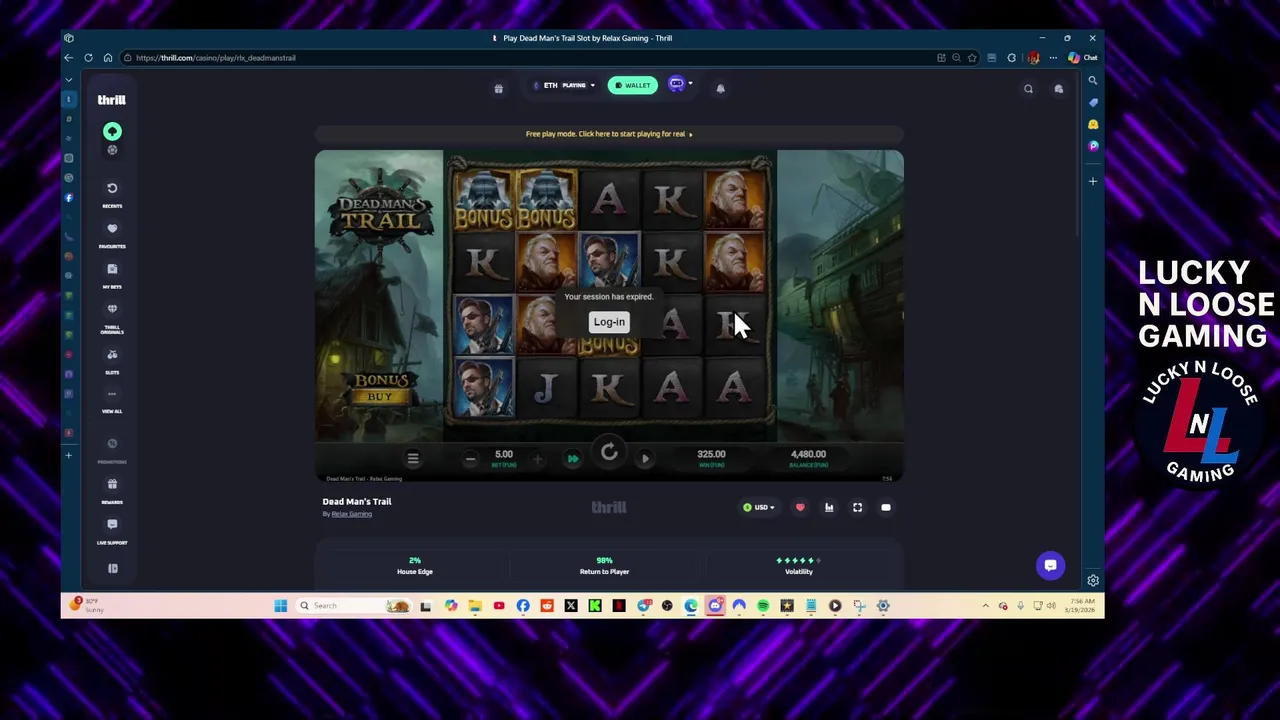This screenshot has height=720, width=1280.
Task: Expand the vertical tabs chevron
Action: click(69, 80)
